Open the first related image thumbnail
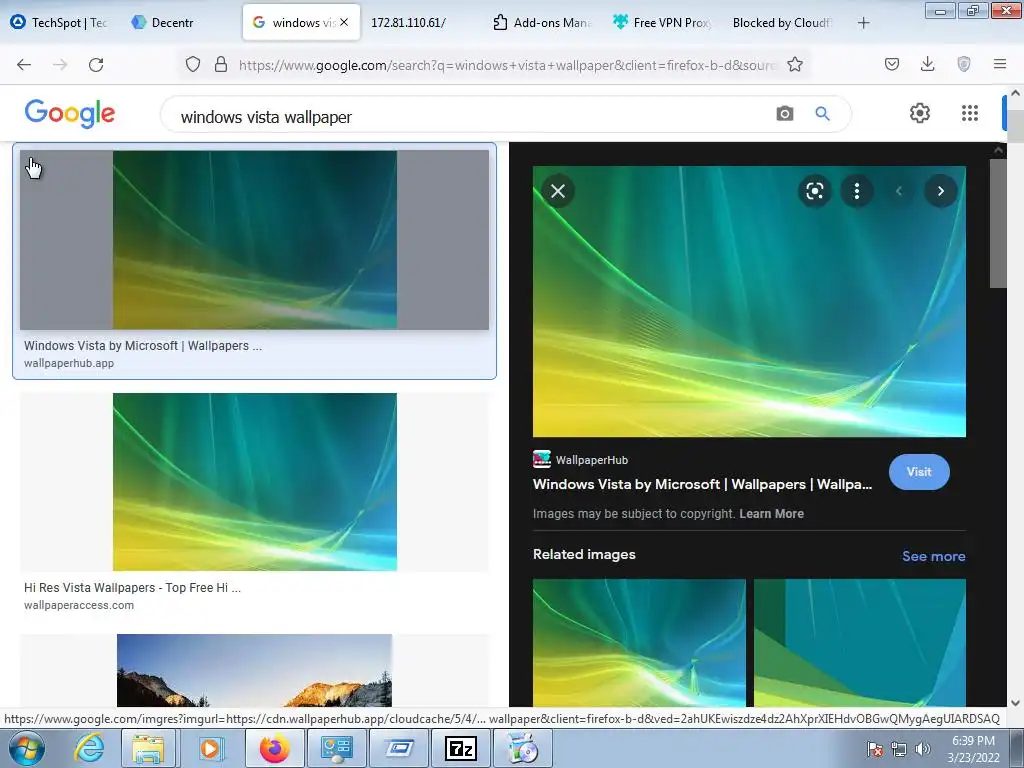This screenshot has height=768, width=1024. pos(639,643)
